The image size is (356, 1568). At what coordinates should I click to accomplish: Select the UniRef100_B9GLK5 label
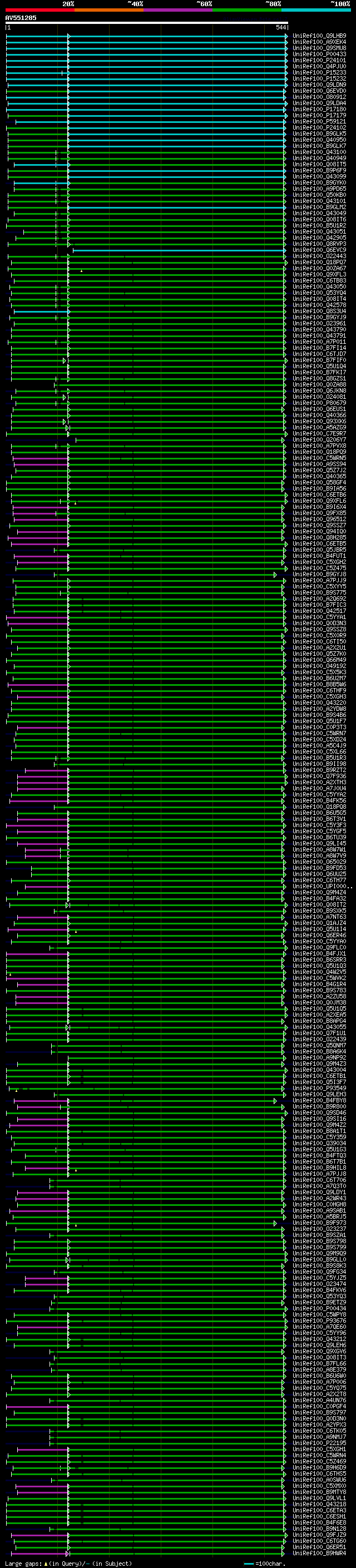[319, 134]
